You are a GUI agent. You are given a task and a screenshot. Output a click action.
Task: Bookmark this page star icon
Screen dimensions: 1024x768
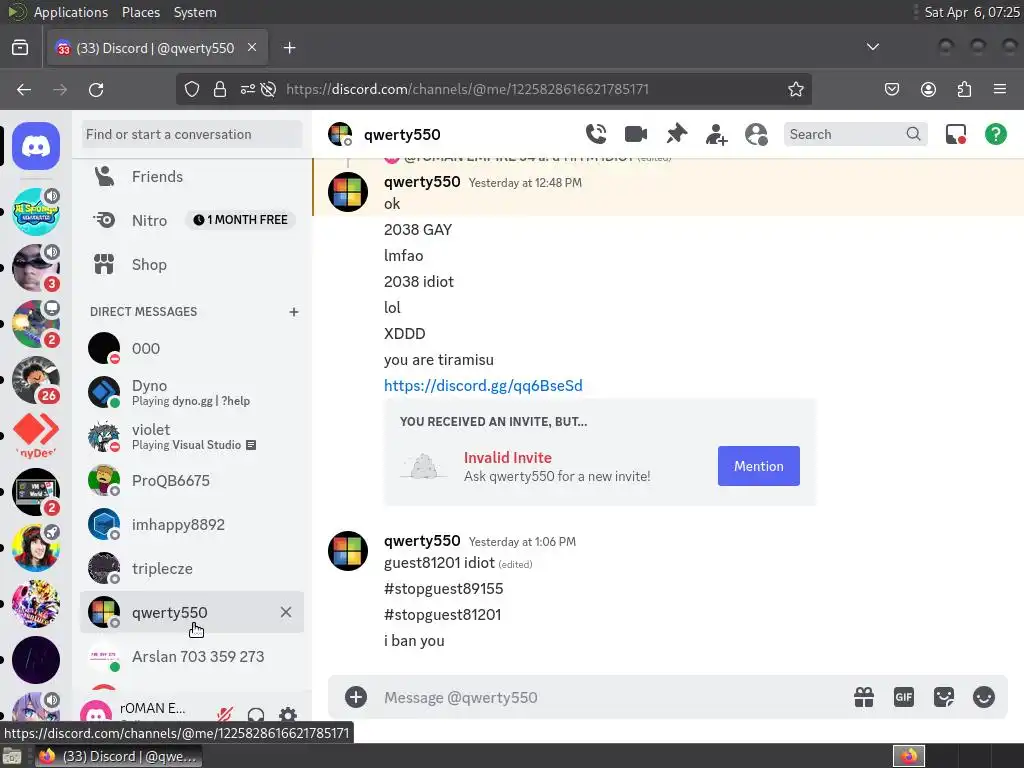point(795,89)
